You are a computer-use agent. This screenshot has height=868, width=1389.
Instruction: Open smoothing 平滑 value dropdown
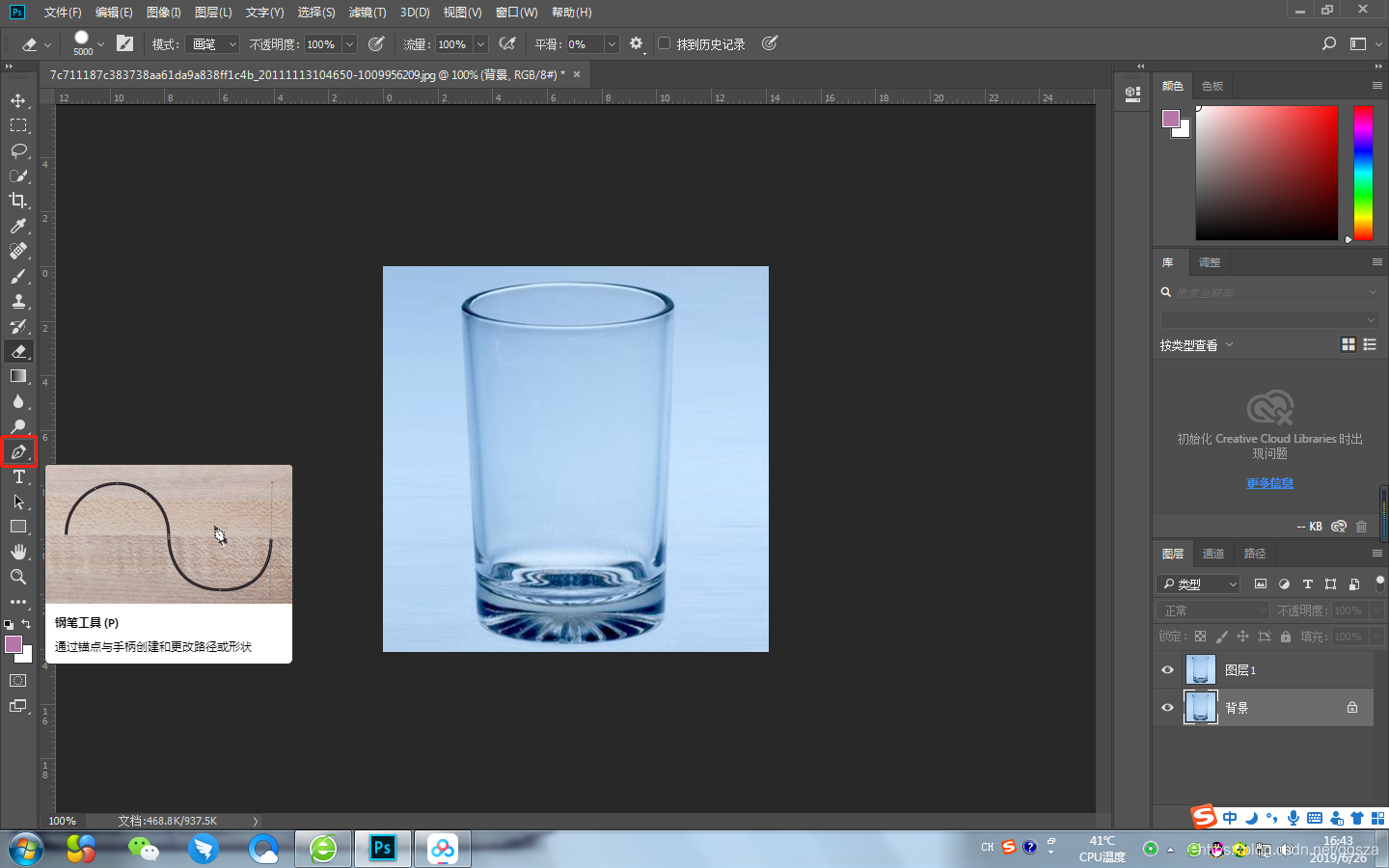pyautogui.click(x=612, y=44)
